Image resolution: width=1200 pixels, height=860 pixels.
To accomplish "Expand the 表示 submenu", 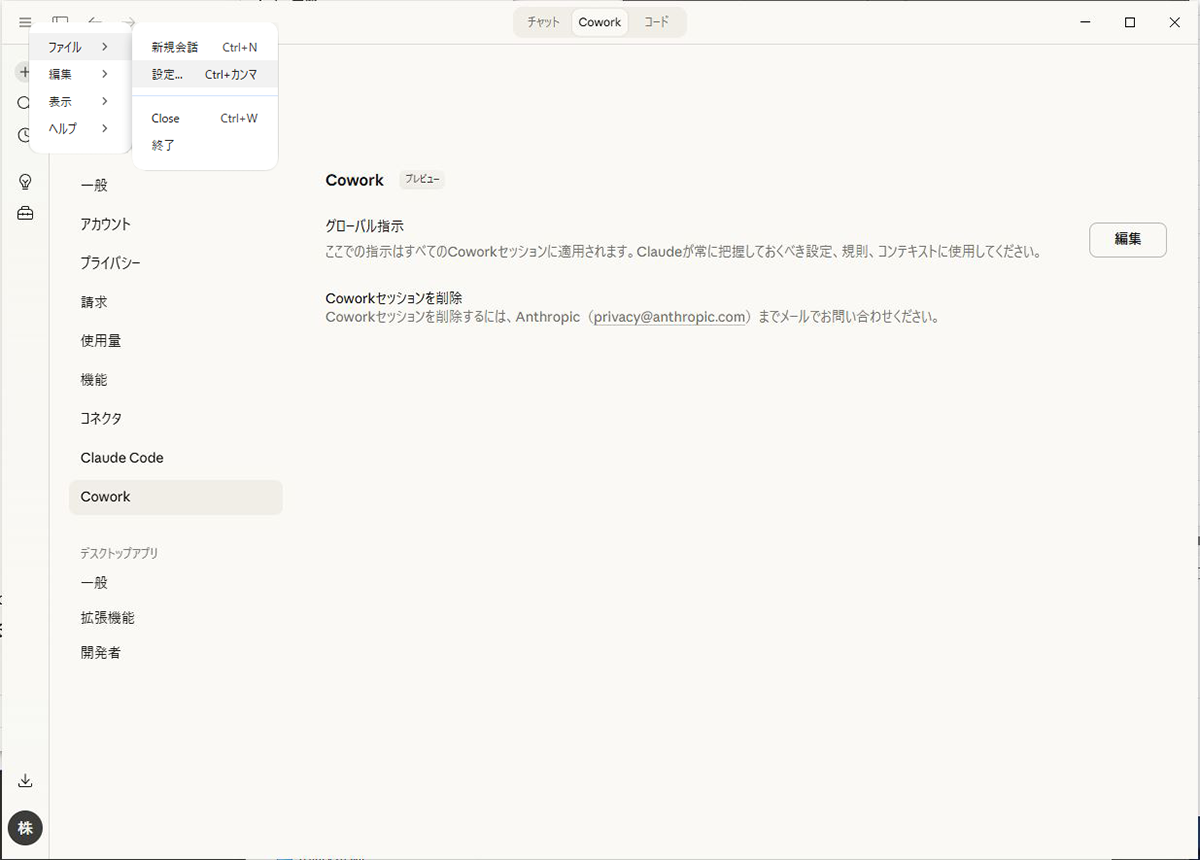I will click(78, 101).
